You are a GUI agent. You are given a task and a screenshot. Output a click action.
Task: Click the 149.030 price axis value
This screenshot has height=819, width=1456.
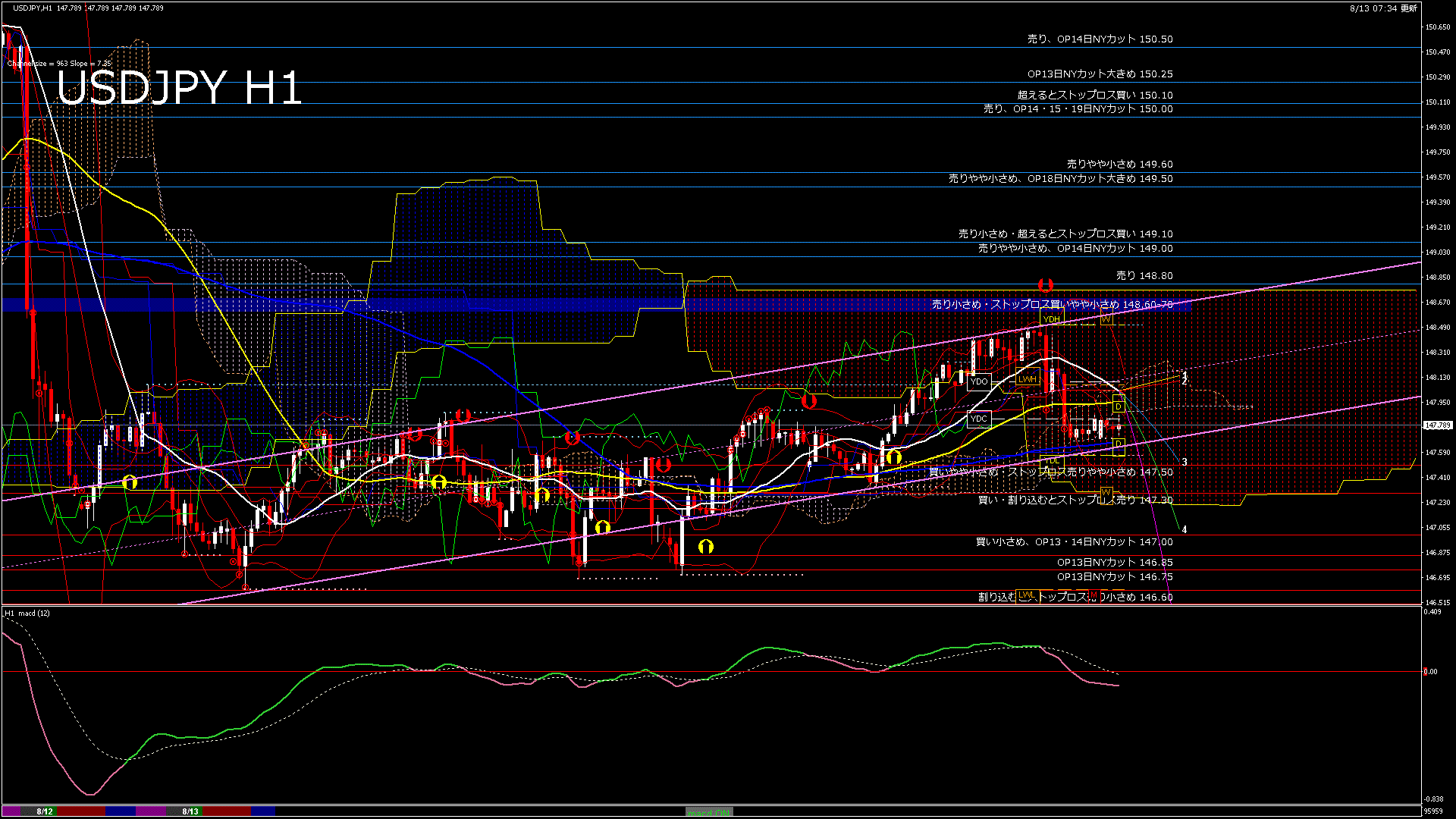point(1438,253)
